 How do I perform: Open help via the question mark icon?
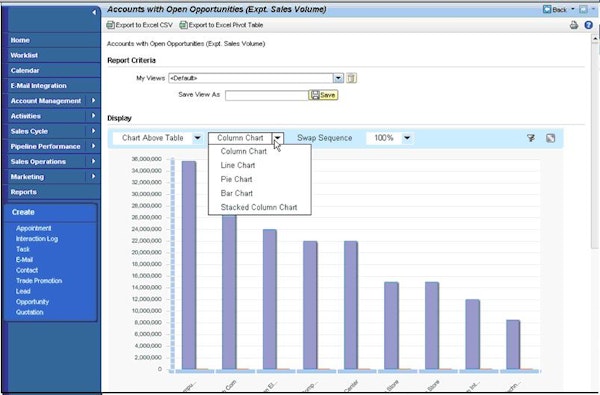point(589,25)
